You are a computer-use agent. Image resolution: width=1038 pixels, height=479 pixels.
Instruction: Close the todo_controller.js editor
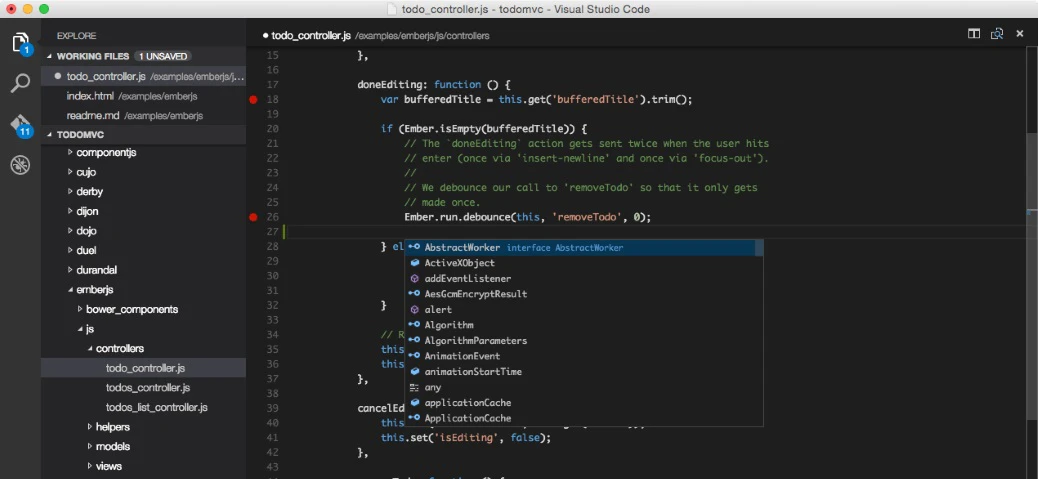tap(1019, 34)
